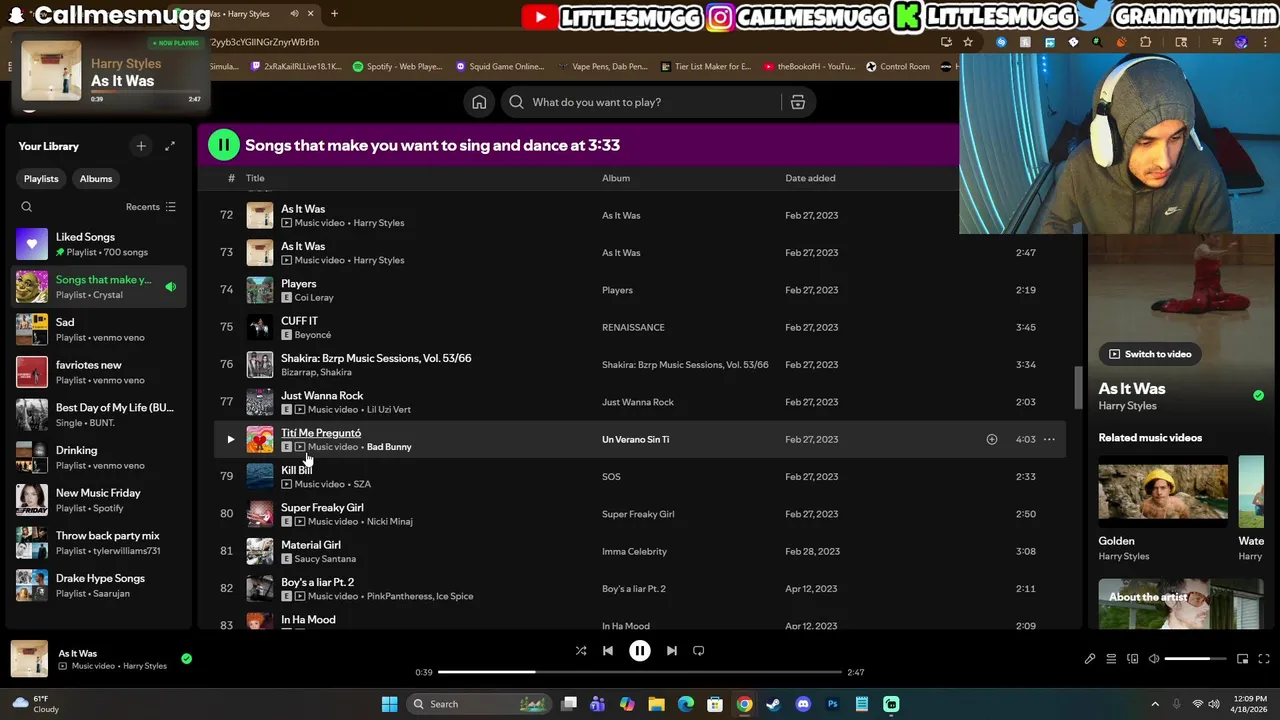Open 'Throw back party mix' playlist

96,543
